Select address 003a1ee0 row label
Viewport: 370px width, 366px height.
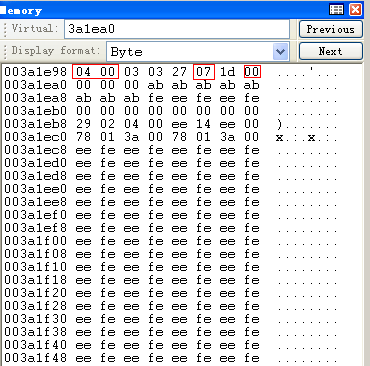pyautogui.click(x=35, y=189)
